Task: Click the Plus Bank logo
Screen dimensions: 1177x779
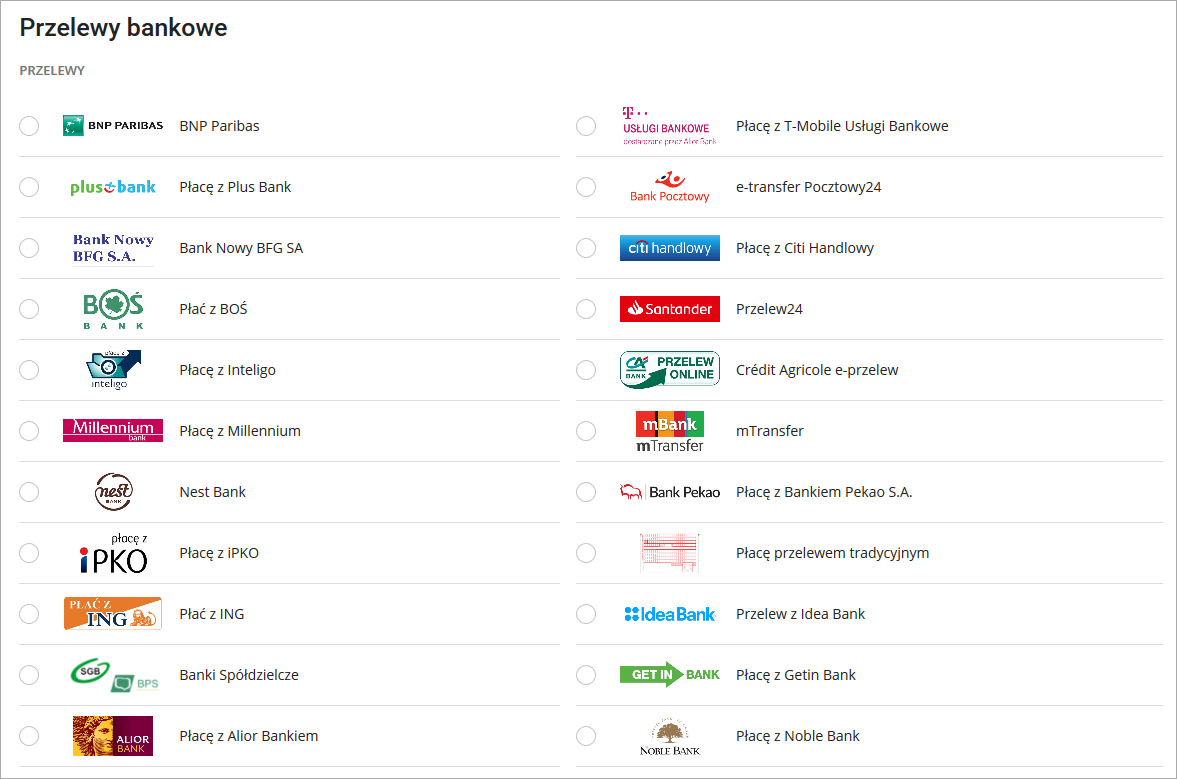Action: (x=113, y=187)
